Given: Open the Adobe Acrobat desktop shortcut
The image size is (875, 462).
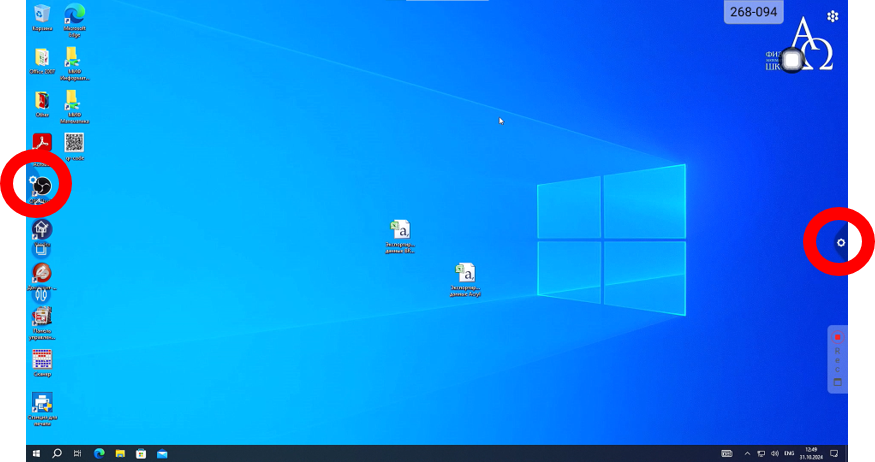Looking at the screenshot, I should (x=42, y=143).
